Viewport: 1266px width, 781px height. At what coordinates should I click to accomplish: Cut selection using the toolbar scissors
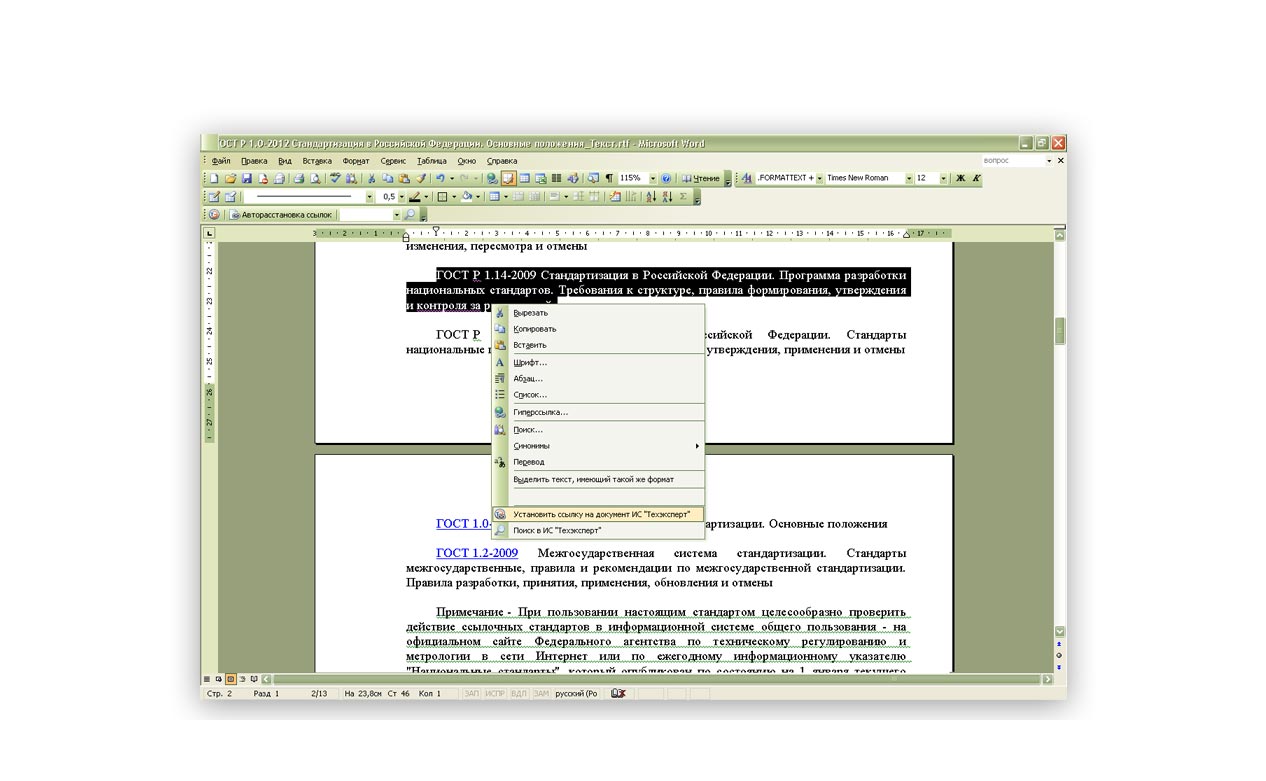pos(372,178)
